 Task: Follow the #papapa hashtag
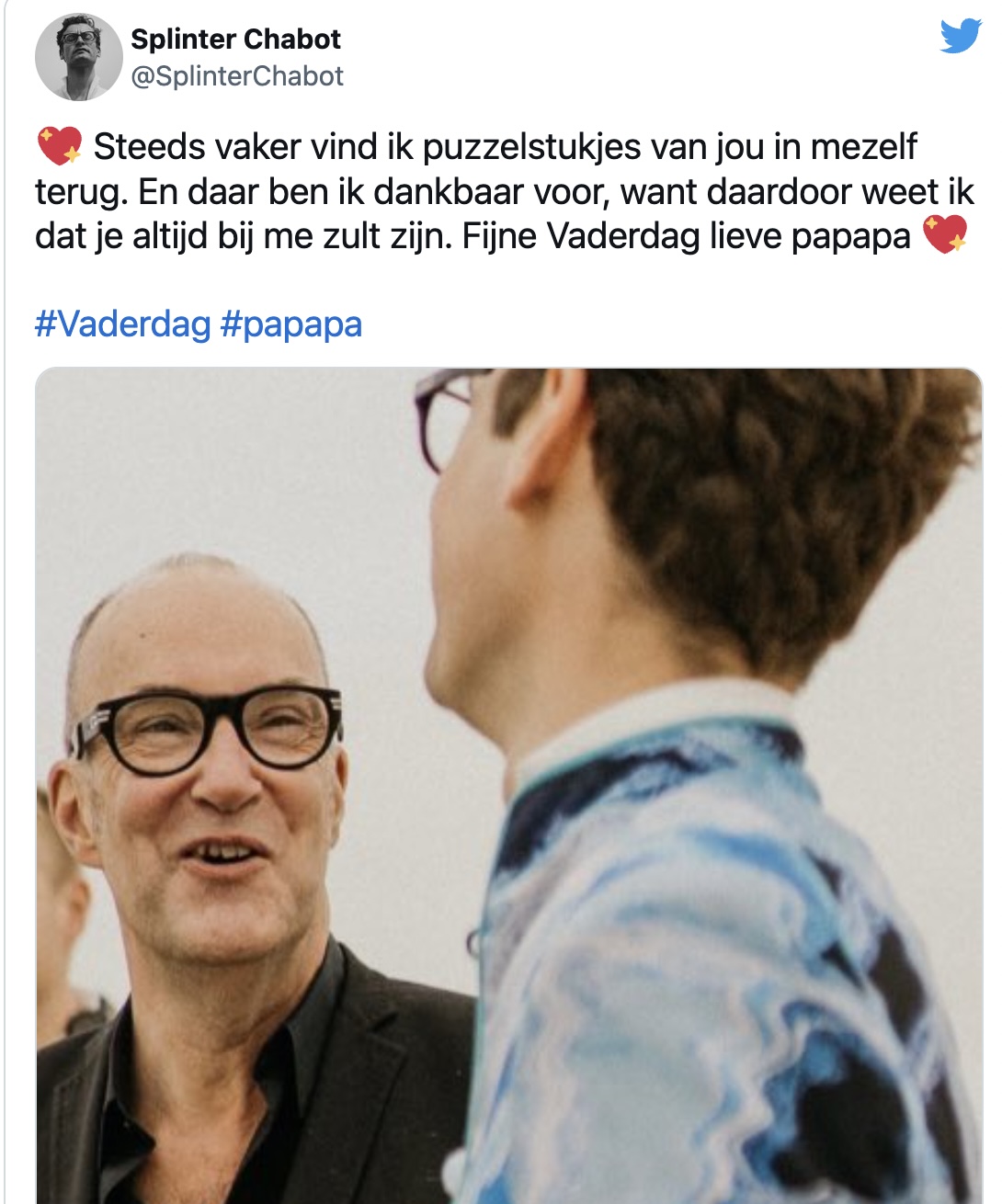pos(291,324)
